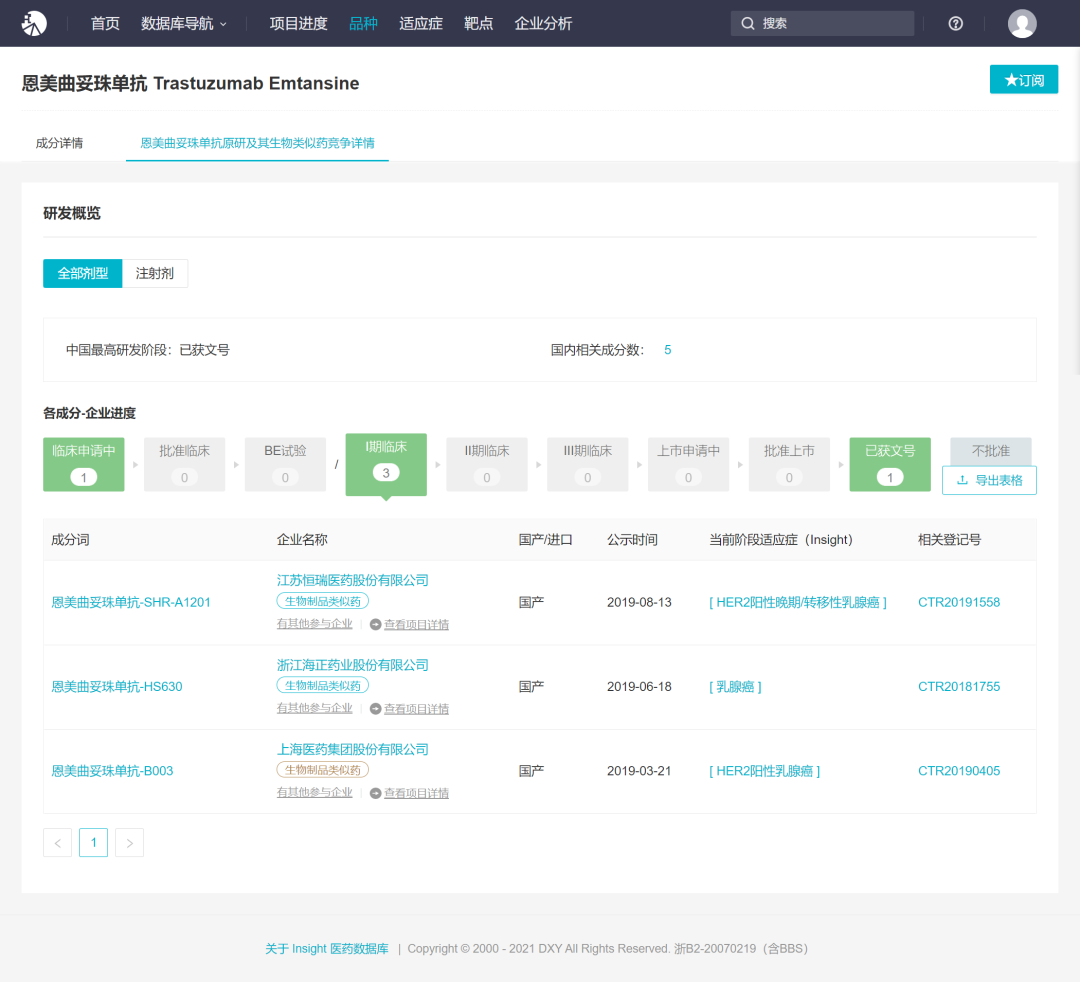Select II期临床 stage box
This screenshot has height=982, width=1080.
point(487,464)
